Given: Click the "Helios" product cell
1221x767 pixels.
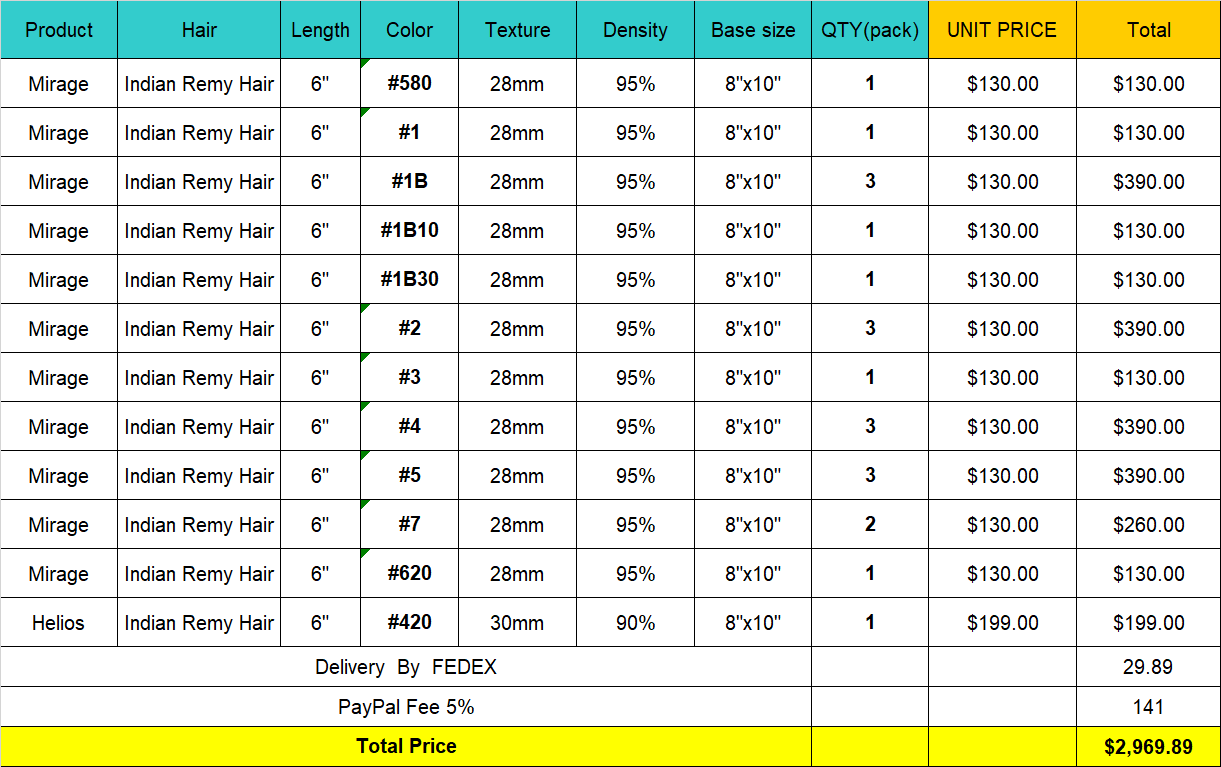Looking at the screenshot, I should tap(58, 623).
